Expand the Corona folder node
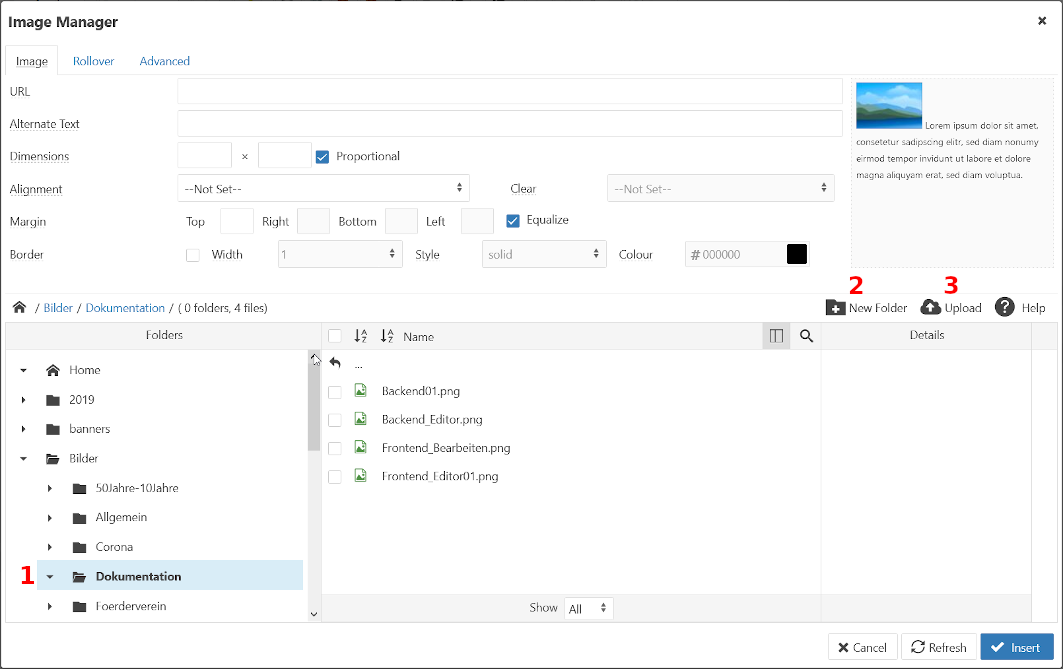This screenshot has width=1063, height=669. (49, 547)
